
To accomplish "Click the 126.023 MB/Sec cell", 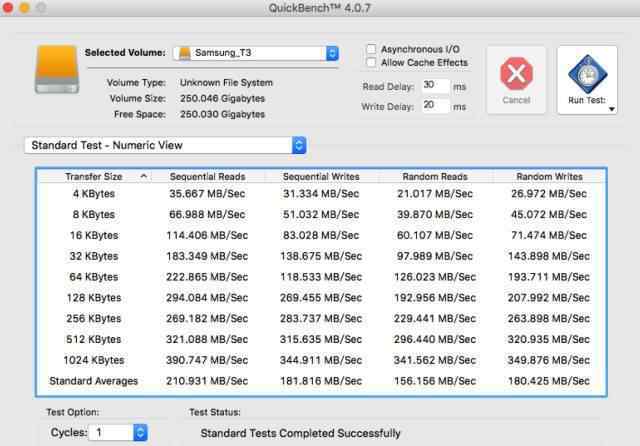I will 435,277.
